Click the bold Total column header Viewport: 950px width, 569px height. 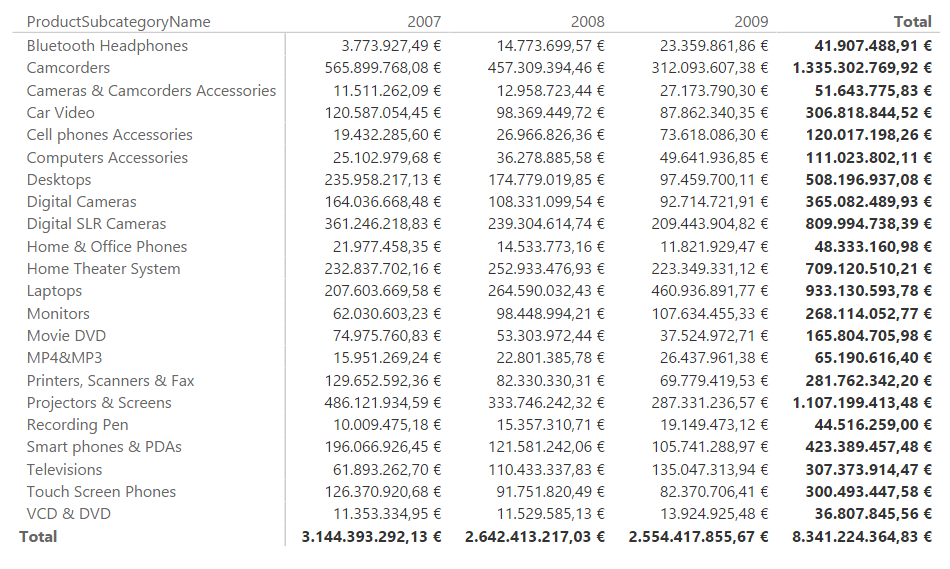tap(912, 22)
